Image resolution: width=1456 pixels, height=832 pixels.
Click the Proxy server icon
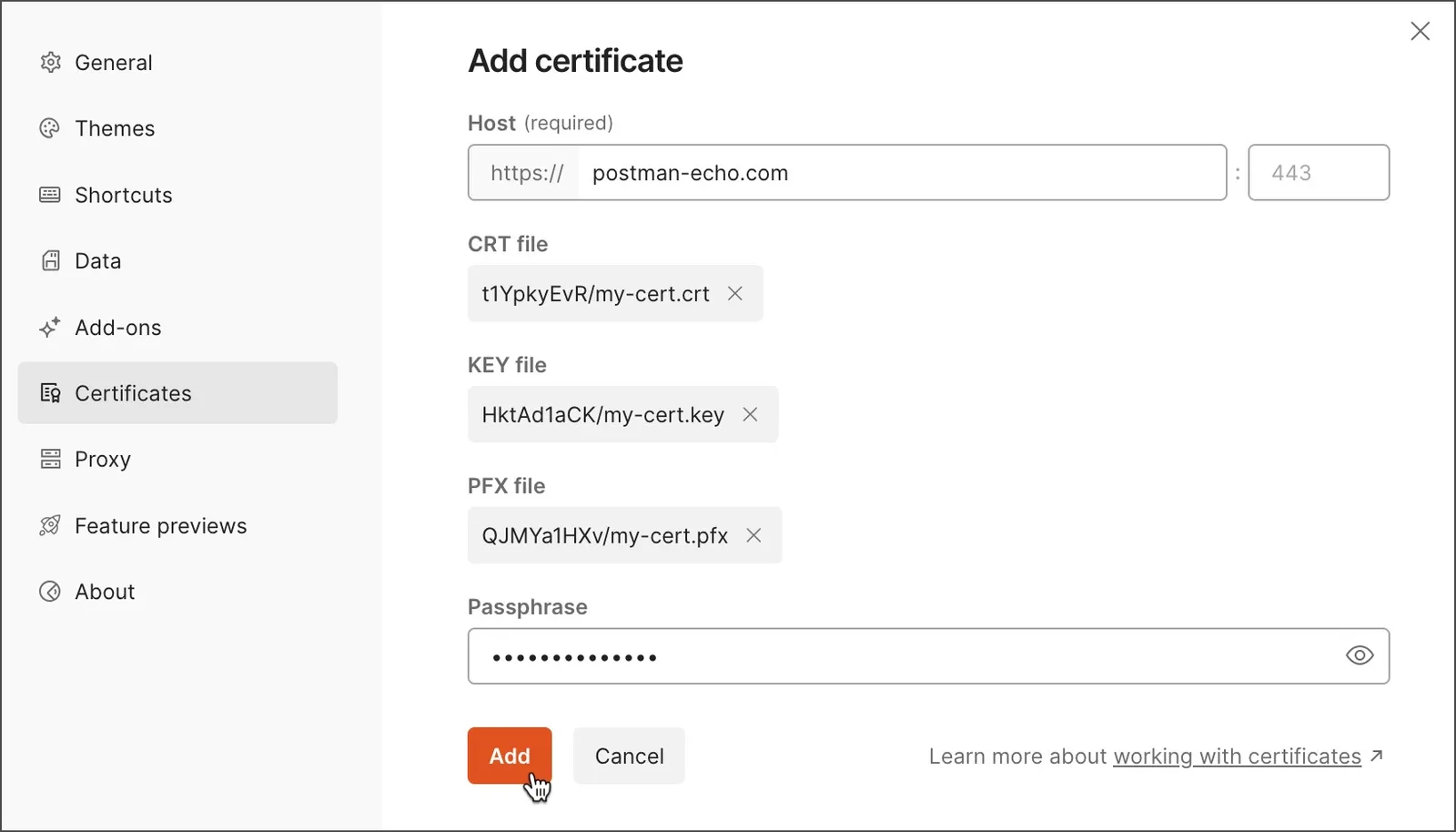(50, 459)
